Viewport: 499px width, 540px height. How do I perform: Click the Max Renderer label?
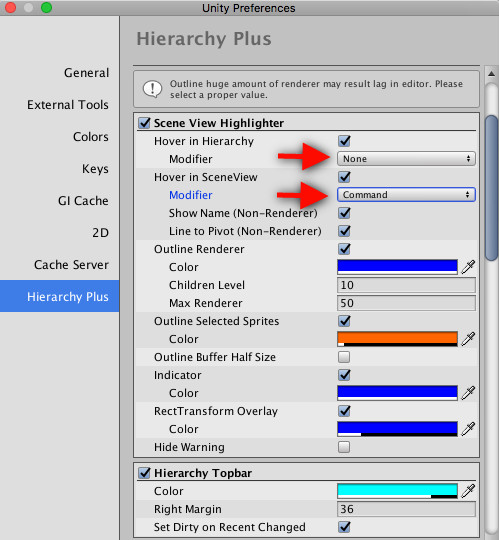206,303
